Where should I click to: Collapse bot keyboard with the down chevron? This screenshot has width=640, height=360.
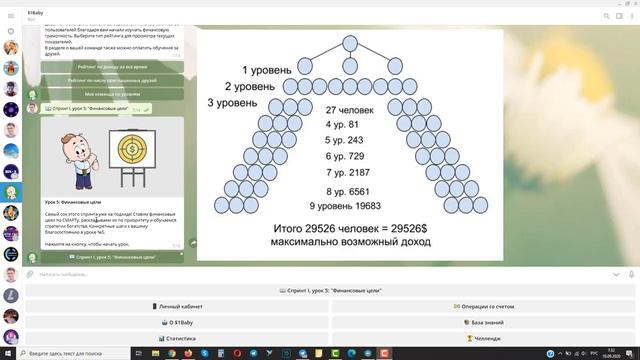click(616, 274)
